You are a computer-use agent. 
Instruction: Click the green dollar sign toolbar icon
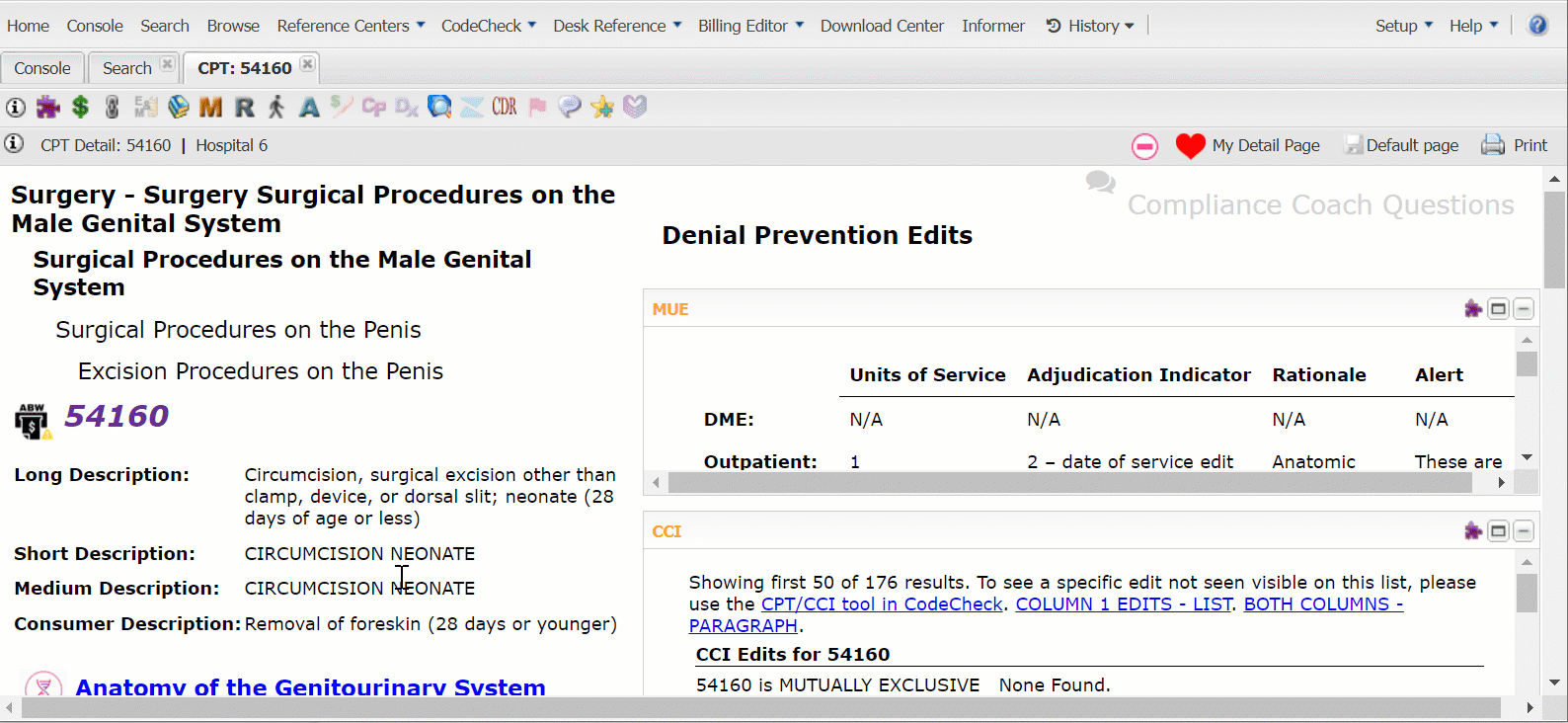point(81,107)
